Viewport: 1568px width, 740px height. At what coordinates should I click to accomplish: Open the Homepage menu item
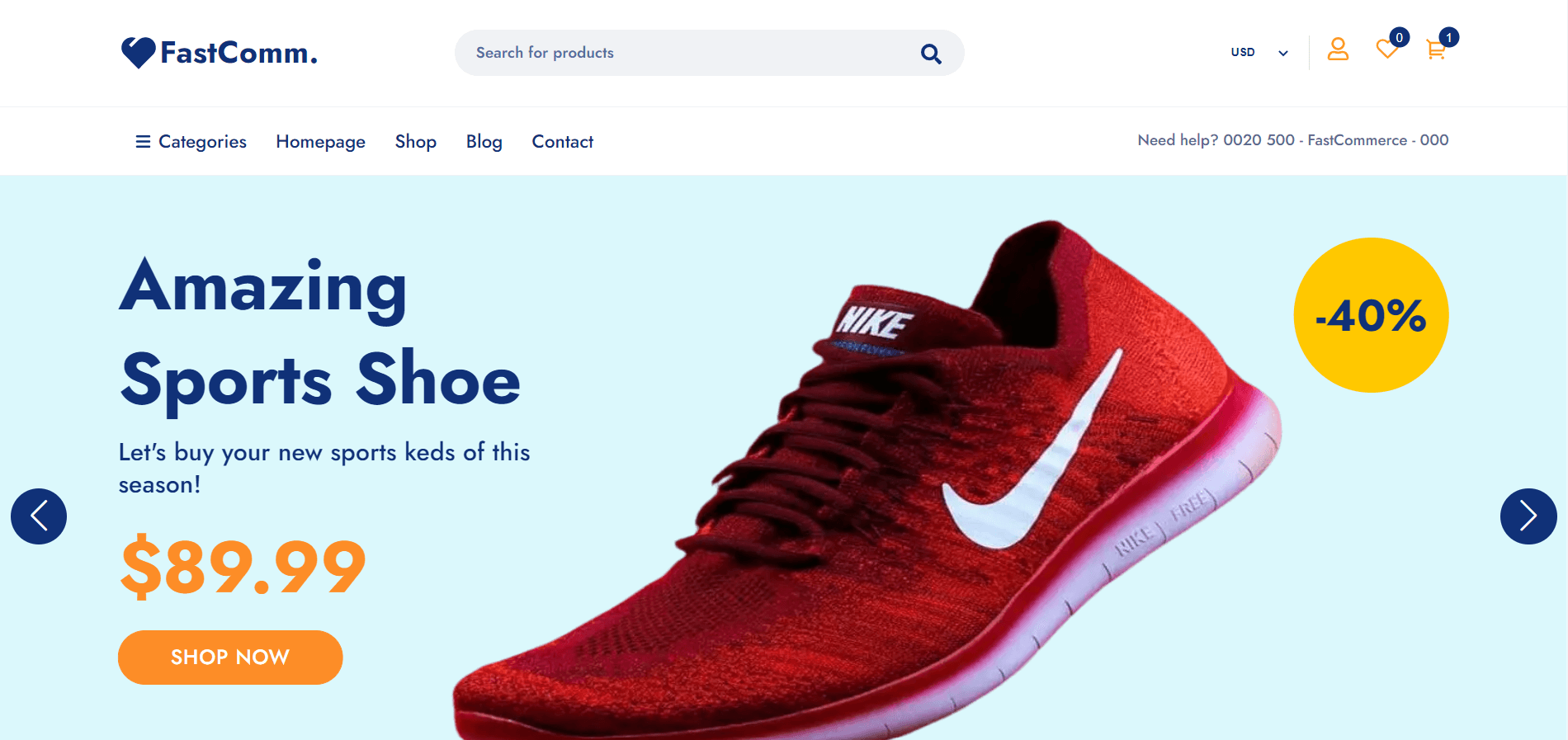[x=320, y=142]
